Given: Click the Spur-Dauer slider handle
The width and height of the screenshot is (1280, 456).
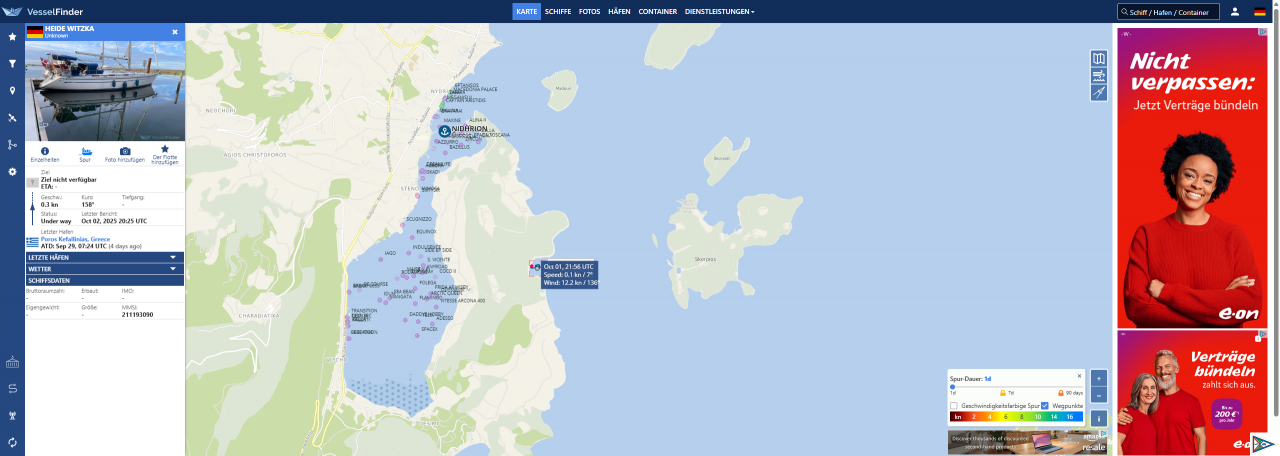Looking at the screenshot, I should pos(953,386).
